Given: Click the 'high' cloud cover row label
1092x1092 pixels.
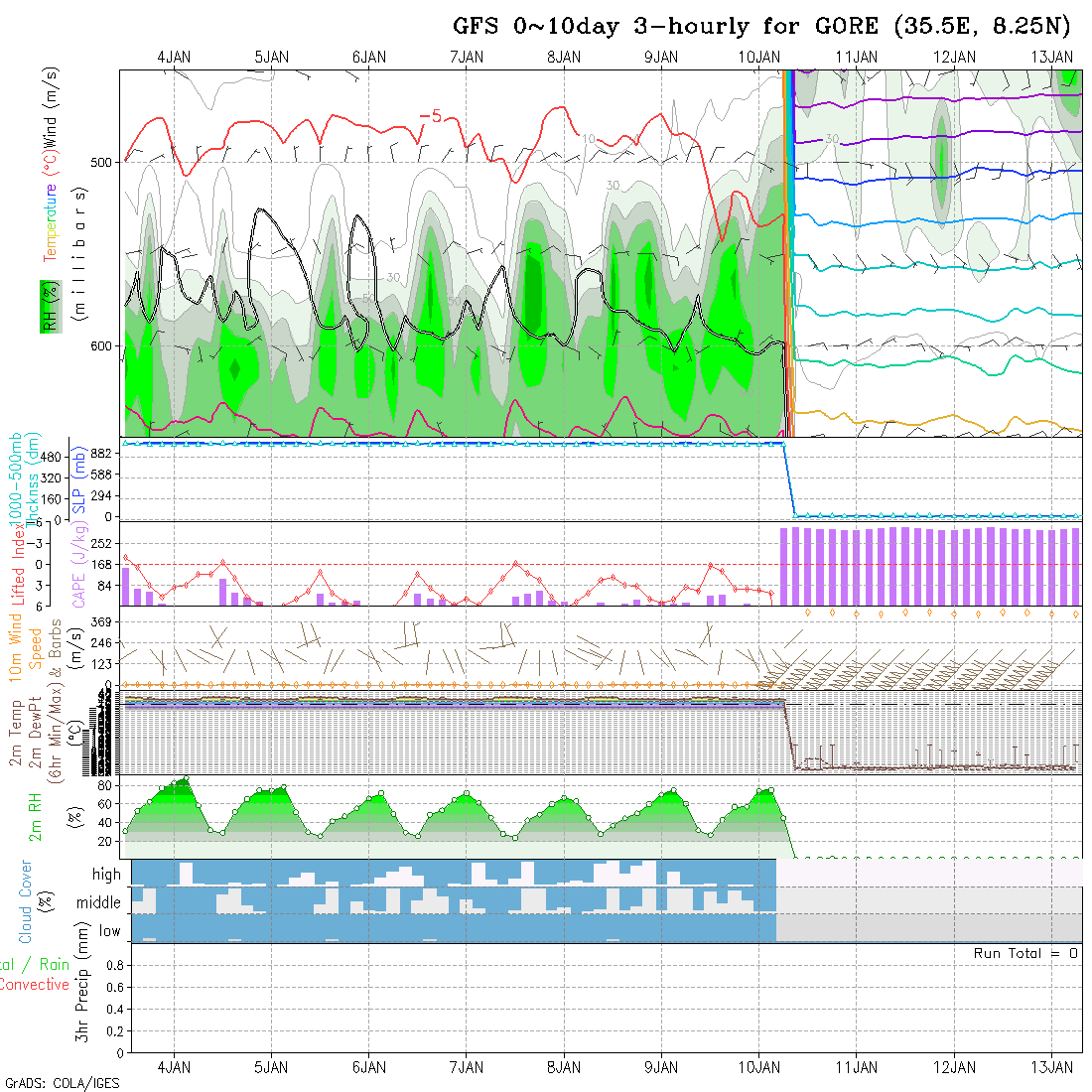Looking at the screenshot, I should 106,874.
